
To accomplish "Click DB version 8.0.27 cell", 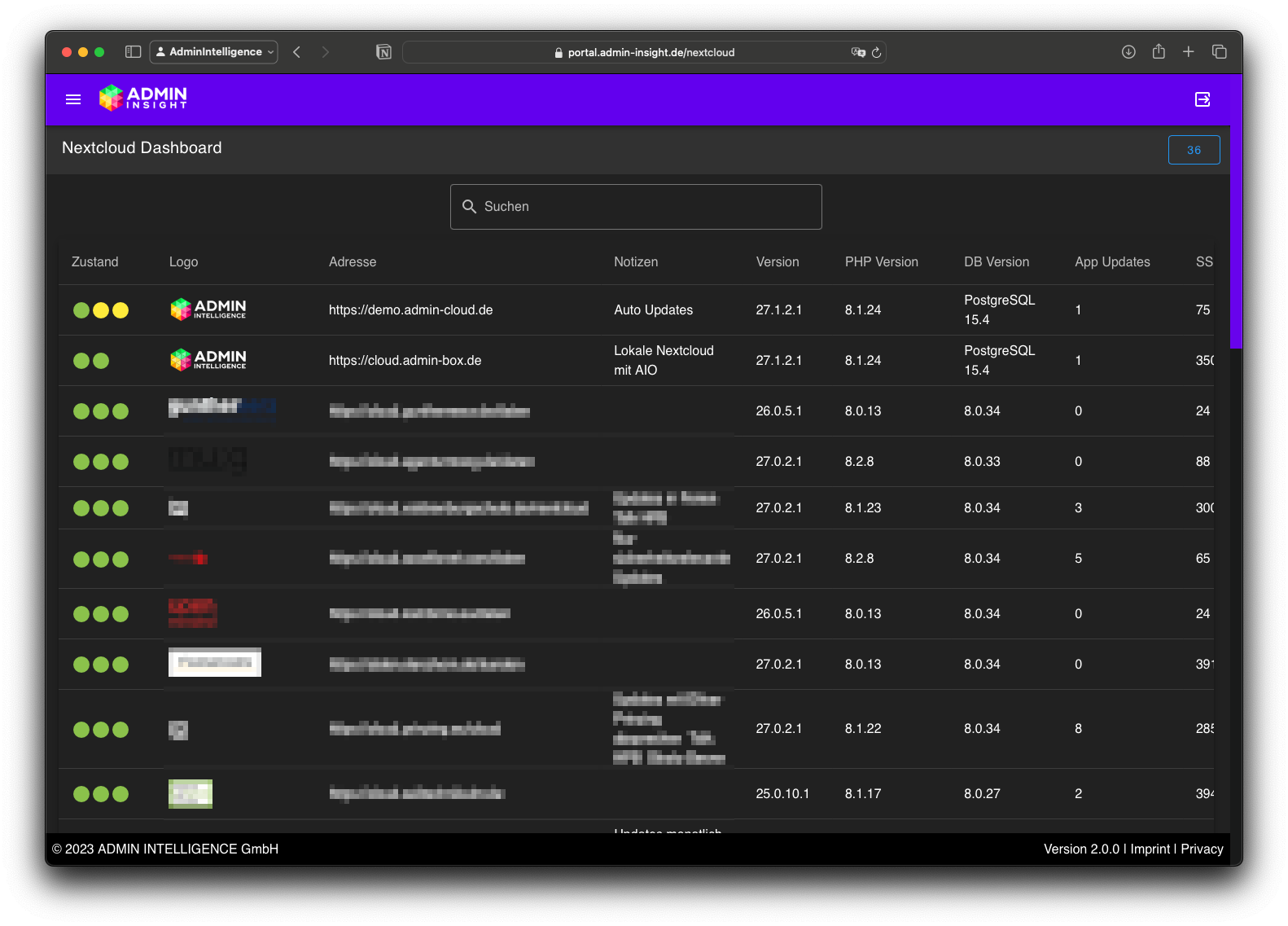I will 982,794.
